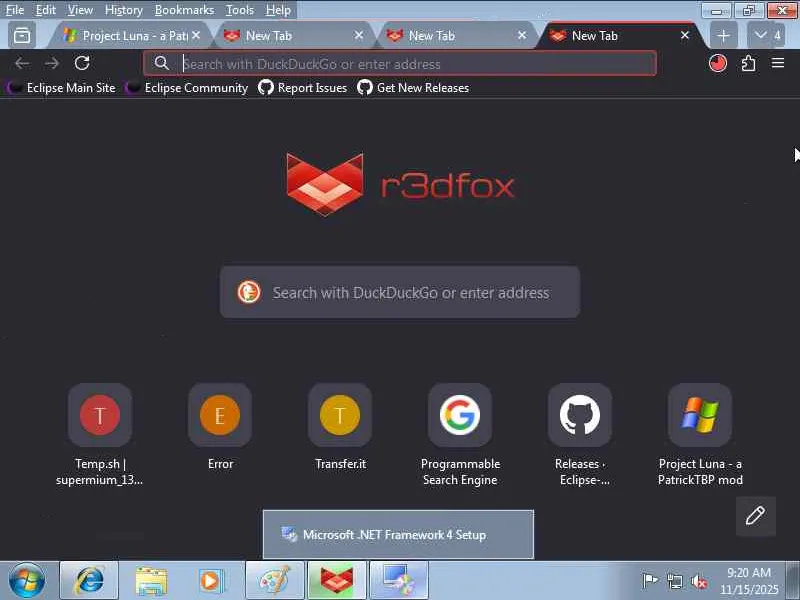Open the Bookmarks menu
The height and width of the screenshot is (600, 800).
[184, 10]
